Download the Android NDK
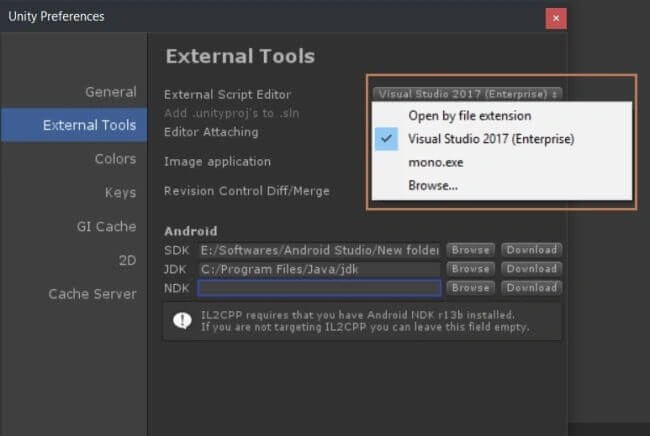 coord(532,288)
